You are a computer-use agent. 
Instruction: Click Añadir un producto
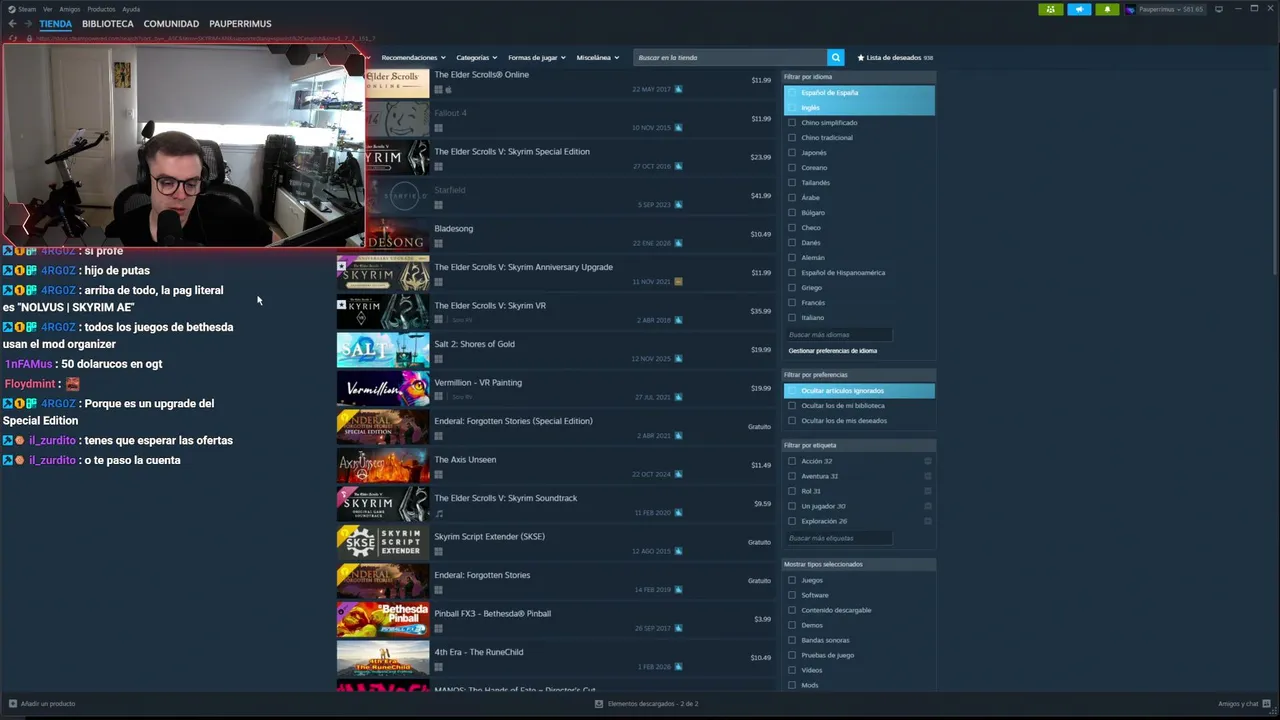47,703
